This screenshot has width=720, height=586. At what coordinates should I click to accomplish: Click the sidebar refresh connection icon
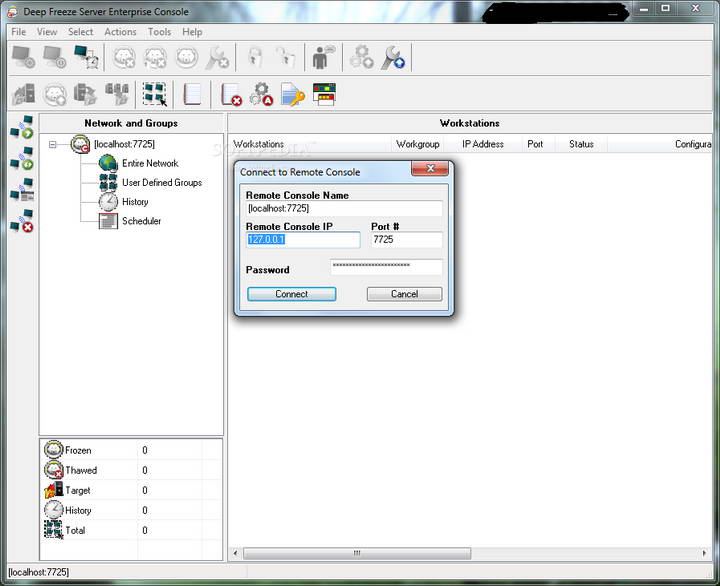tap(22, 158)
